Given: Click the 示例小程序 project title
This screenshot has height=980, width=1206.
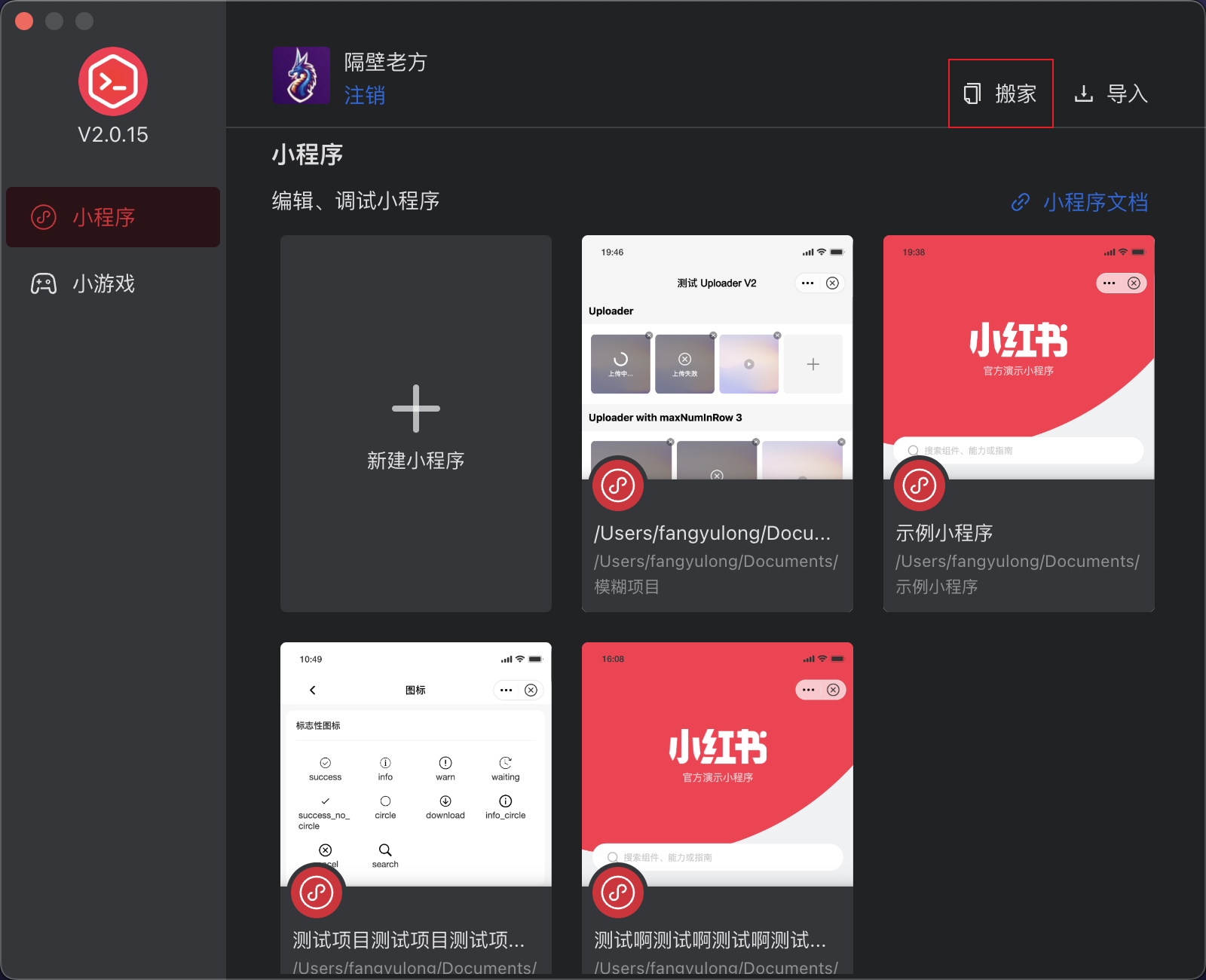Looking at the screenshot, I should pyautogui.click(x=944, y=533).
